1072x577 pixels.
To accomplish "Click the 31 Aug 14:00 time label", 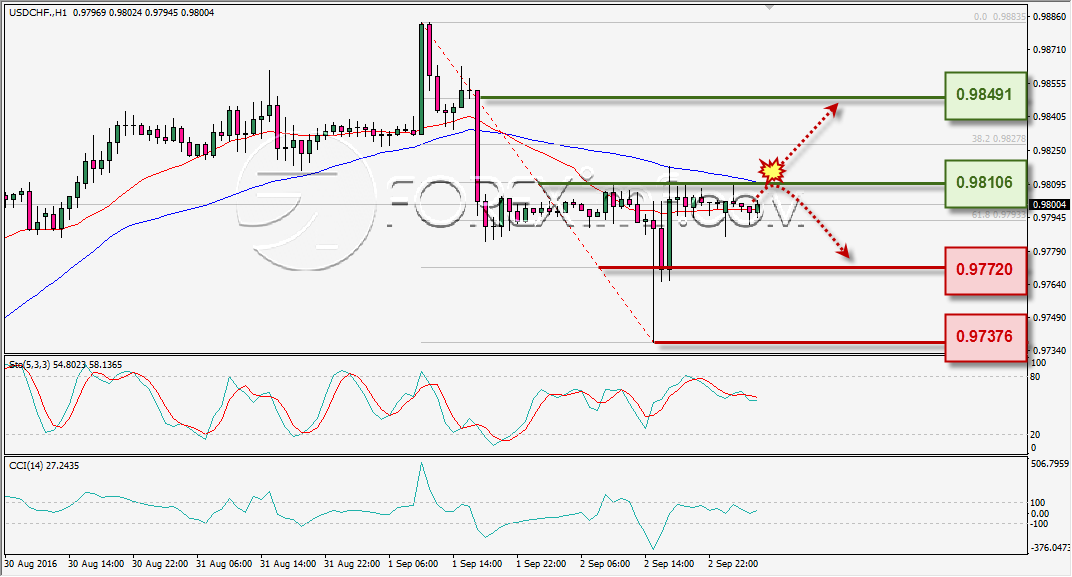I will [288, 564].
